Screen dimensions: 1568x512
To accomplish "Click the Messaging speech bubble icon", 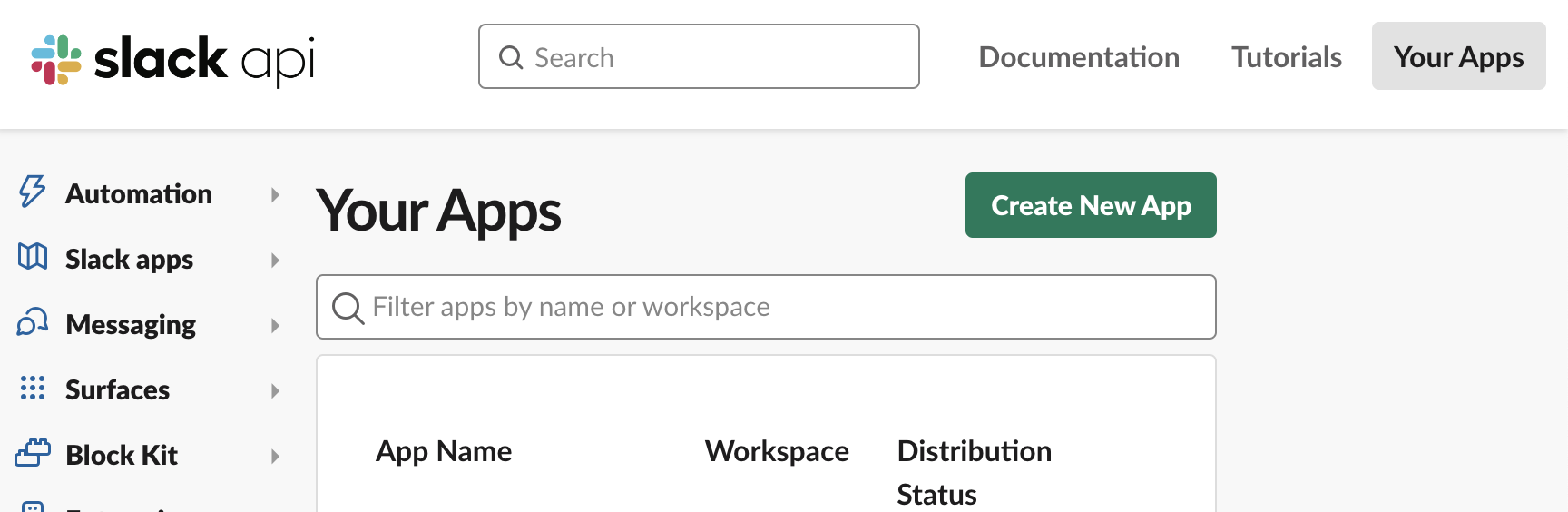I will tap(33, 322).
